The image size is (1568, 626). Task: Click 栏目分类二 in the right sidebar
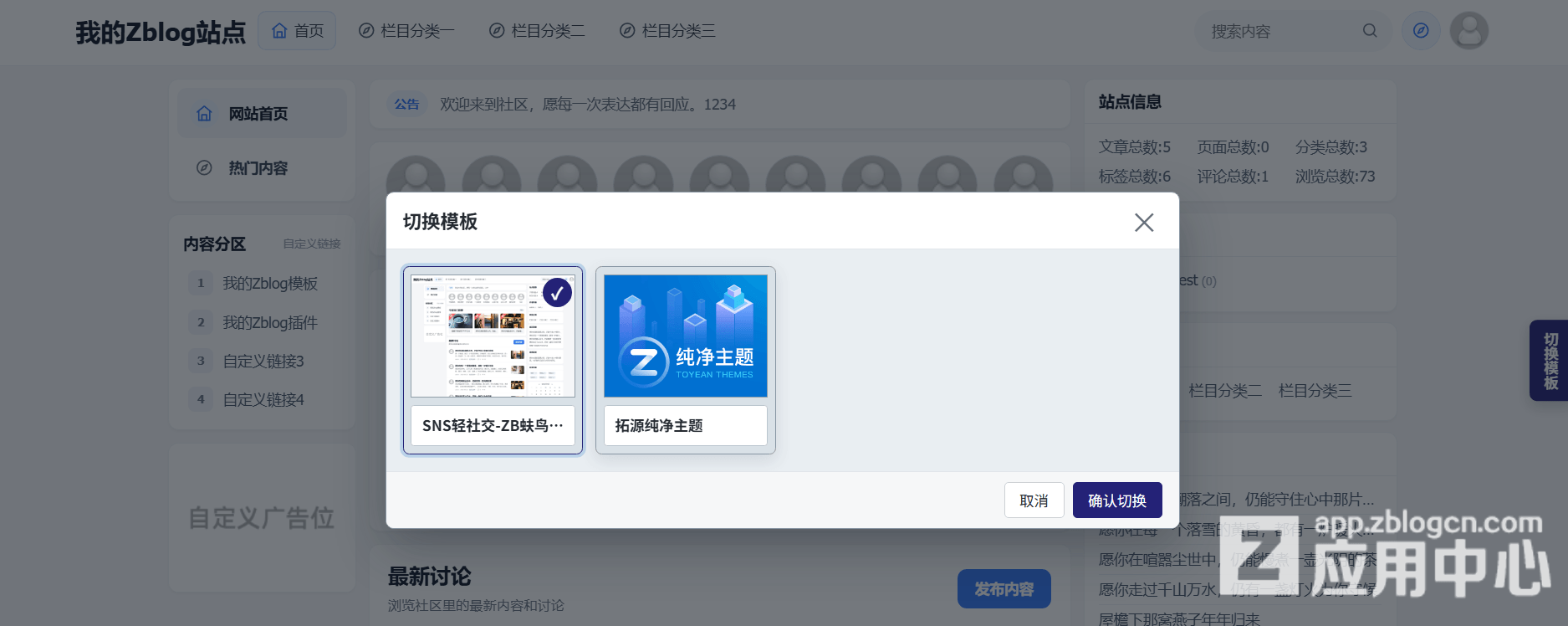click(x=1225, y=391)
